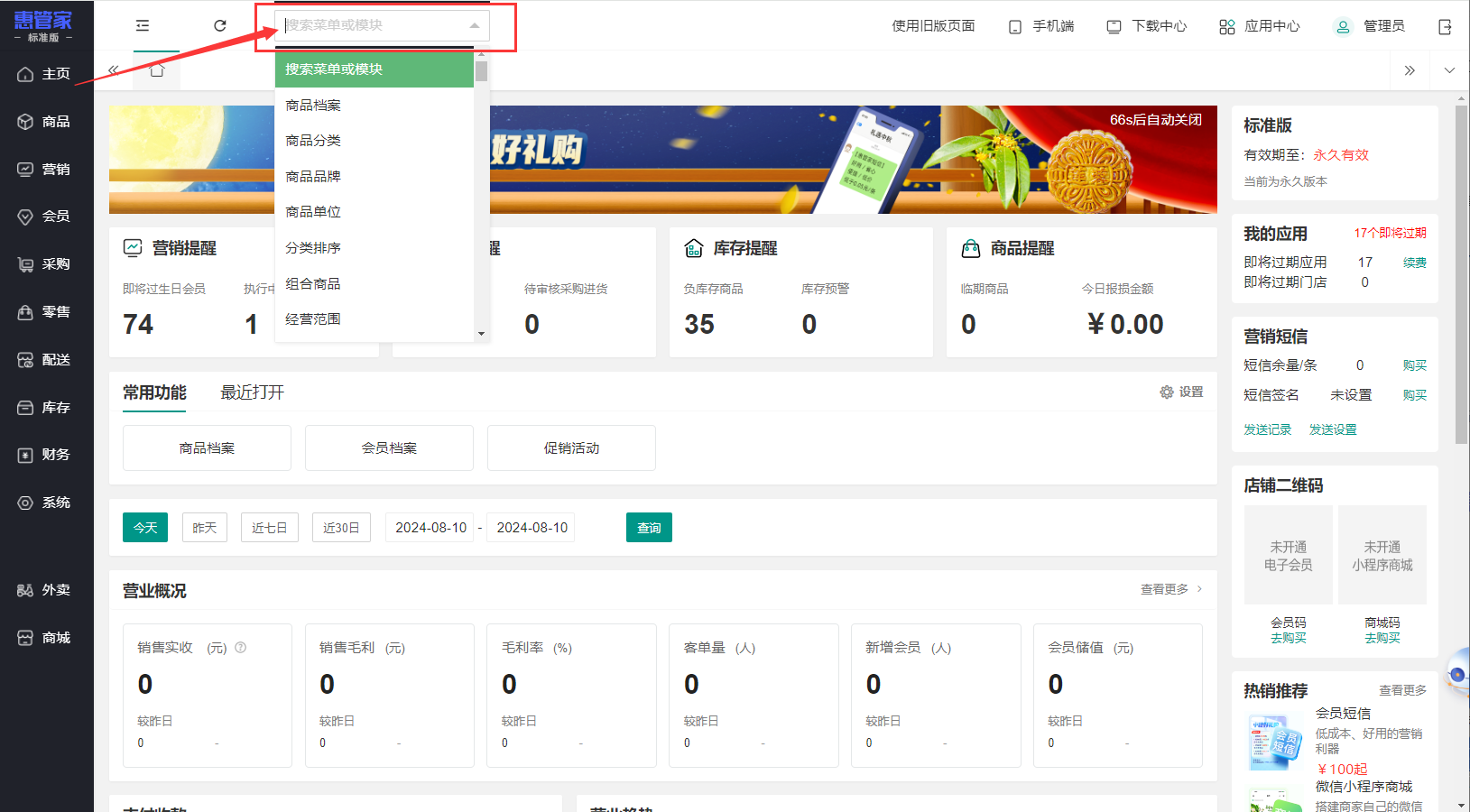Select the 昨天 date filter
1470x812 pixels.
coord(205,528)
